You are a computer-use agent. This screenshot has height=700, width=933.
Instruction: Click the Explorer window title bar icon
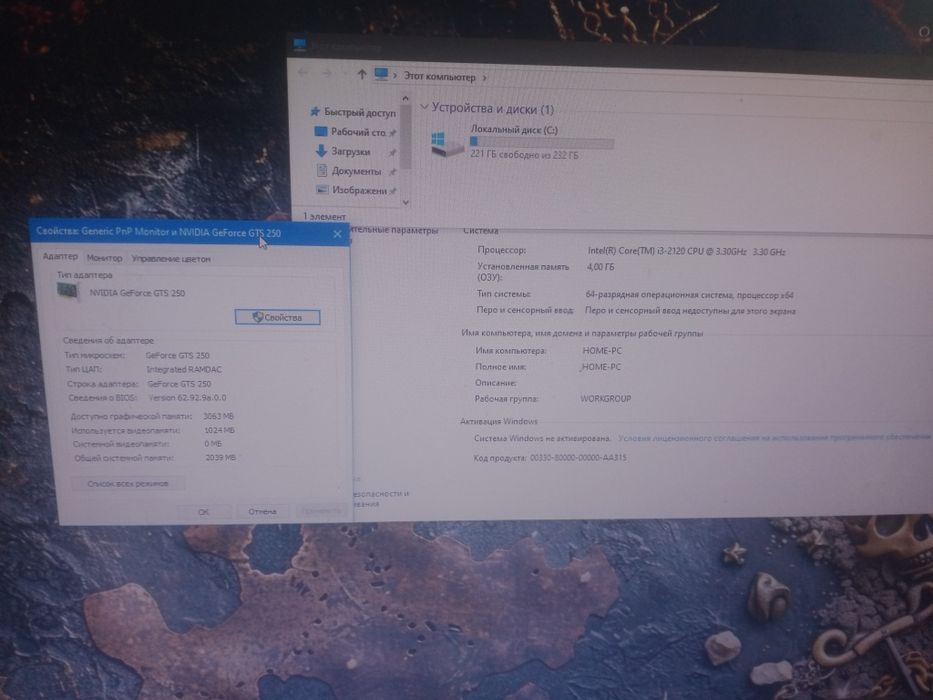(300, 45)
